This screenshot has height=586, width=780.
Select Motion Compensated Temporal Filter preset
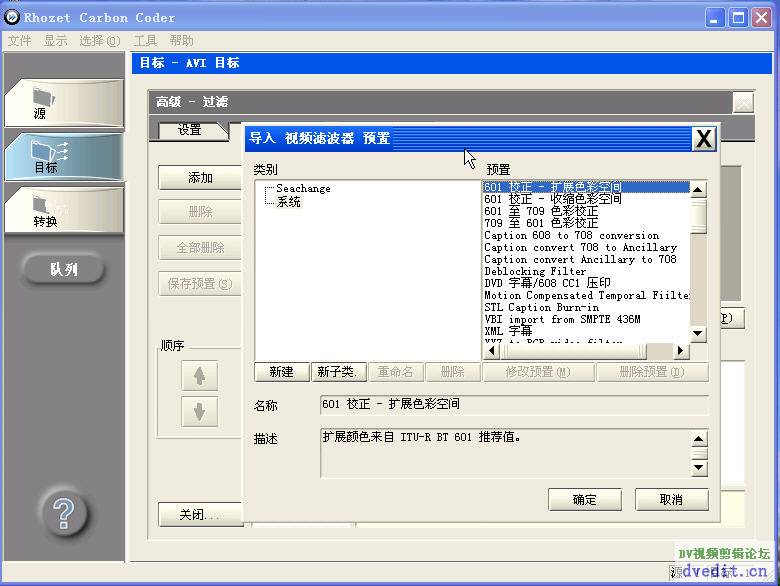(586, 295)
